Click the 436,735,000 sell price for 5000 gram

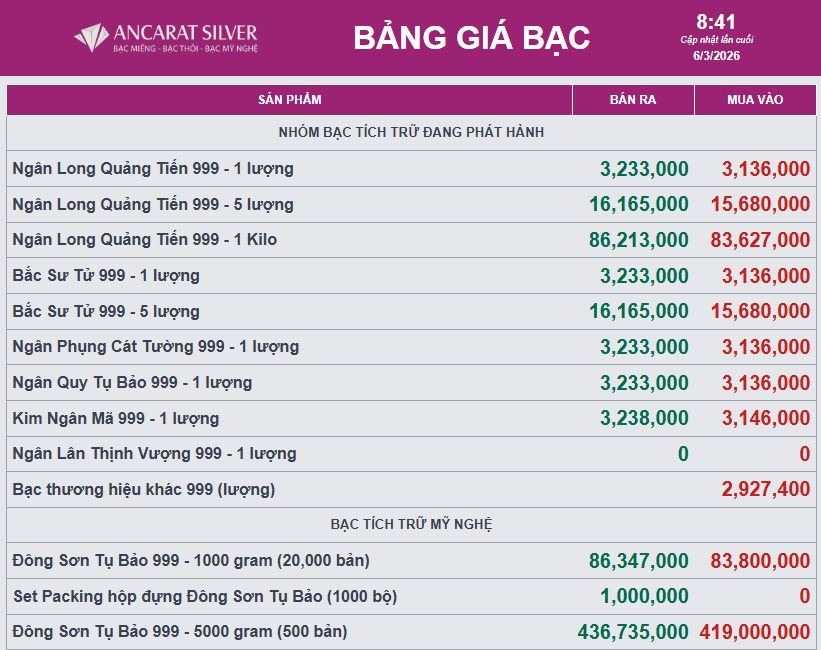(633, 632)
